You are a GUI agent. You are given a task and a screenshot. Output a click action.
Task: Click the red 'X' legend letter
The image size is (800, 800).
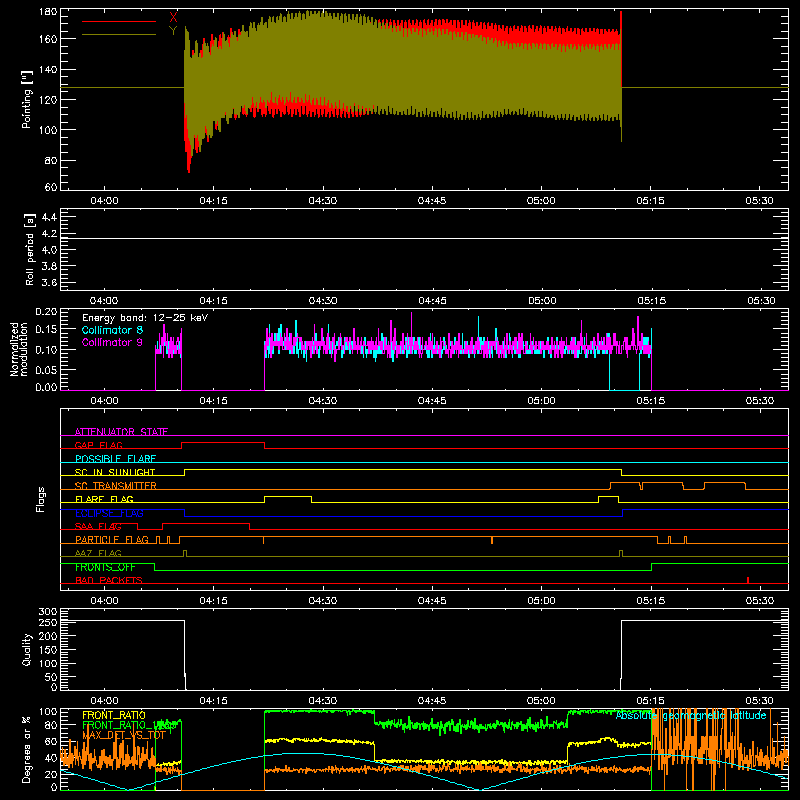point(173,18)
